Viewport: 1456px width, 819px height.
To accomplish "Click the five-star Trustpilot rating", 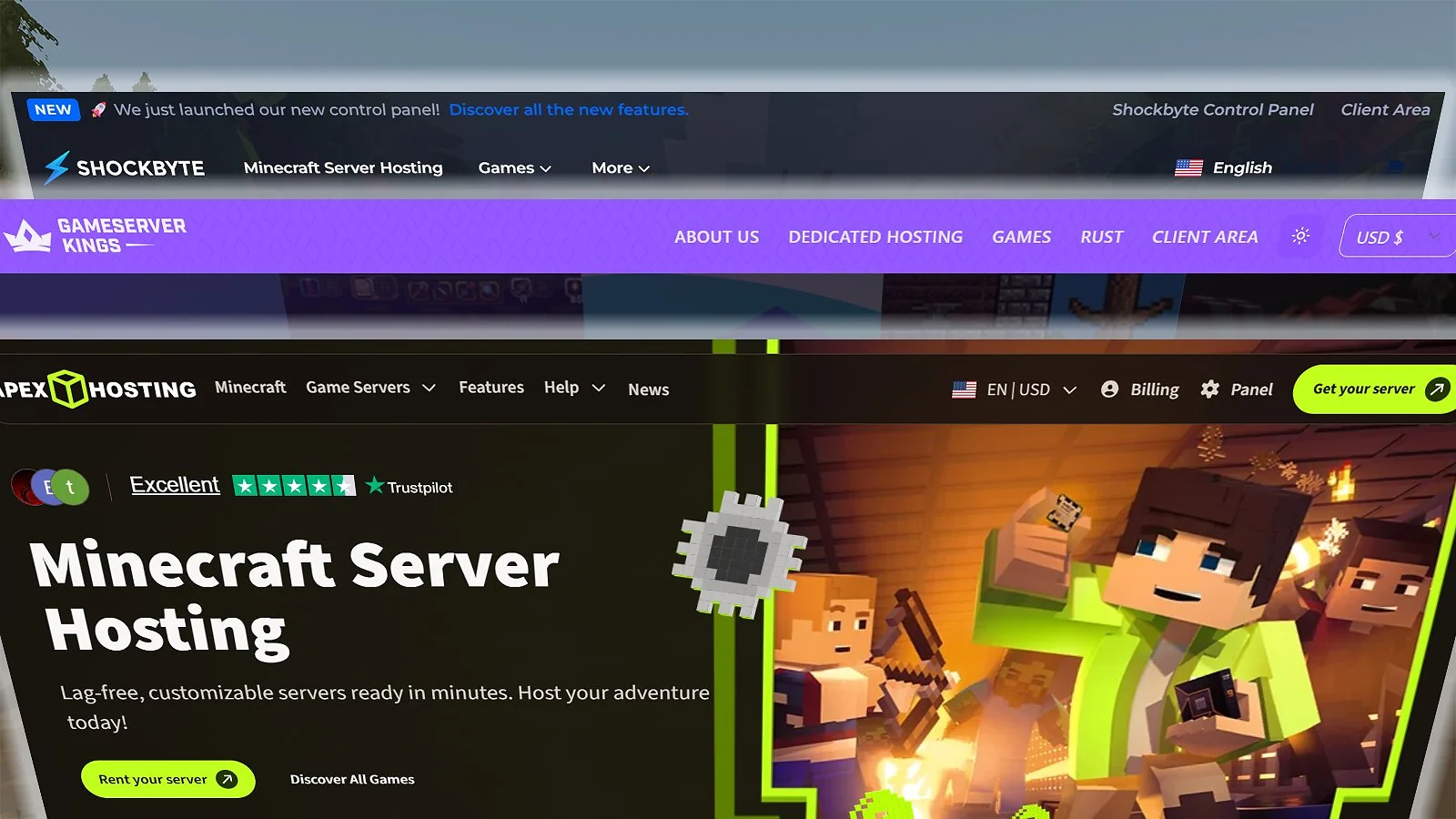I will (x=294, y=486).
